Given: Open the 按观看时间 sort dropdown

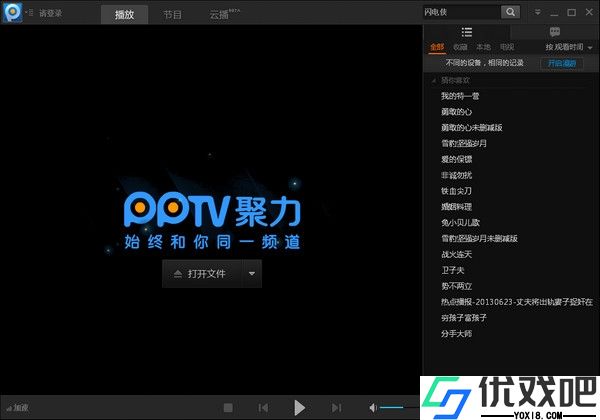Looking at the screenshot, I should tap(569, 47).
